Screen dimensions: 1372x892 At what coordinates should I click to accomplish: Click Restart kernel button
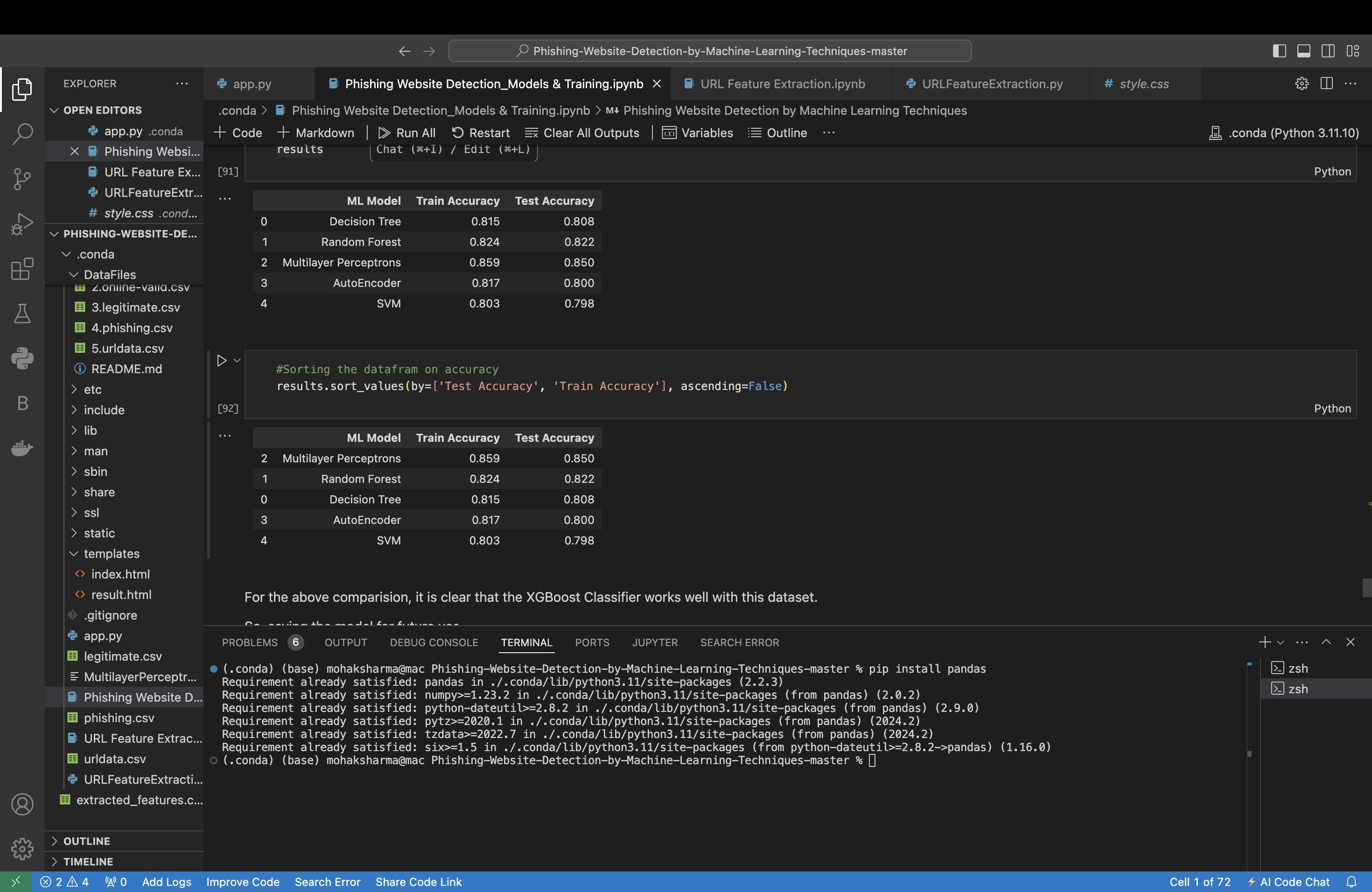[481, 132]
